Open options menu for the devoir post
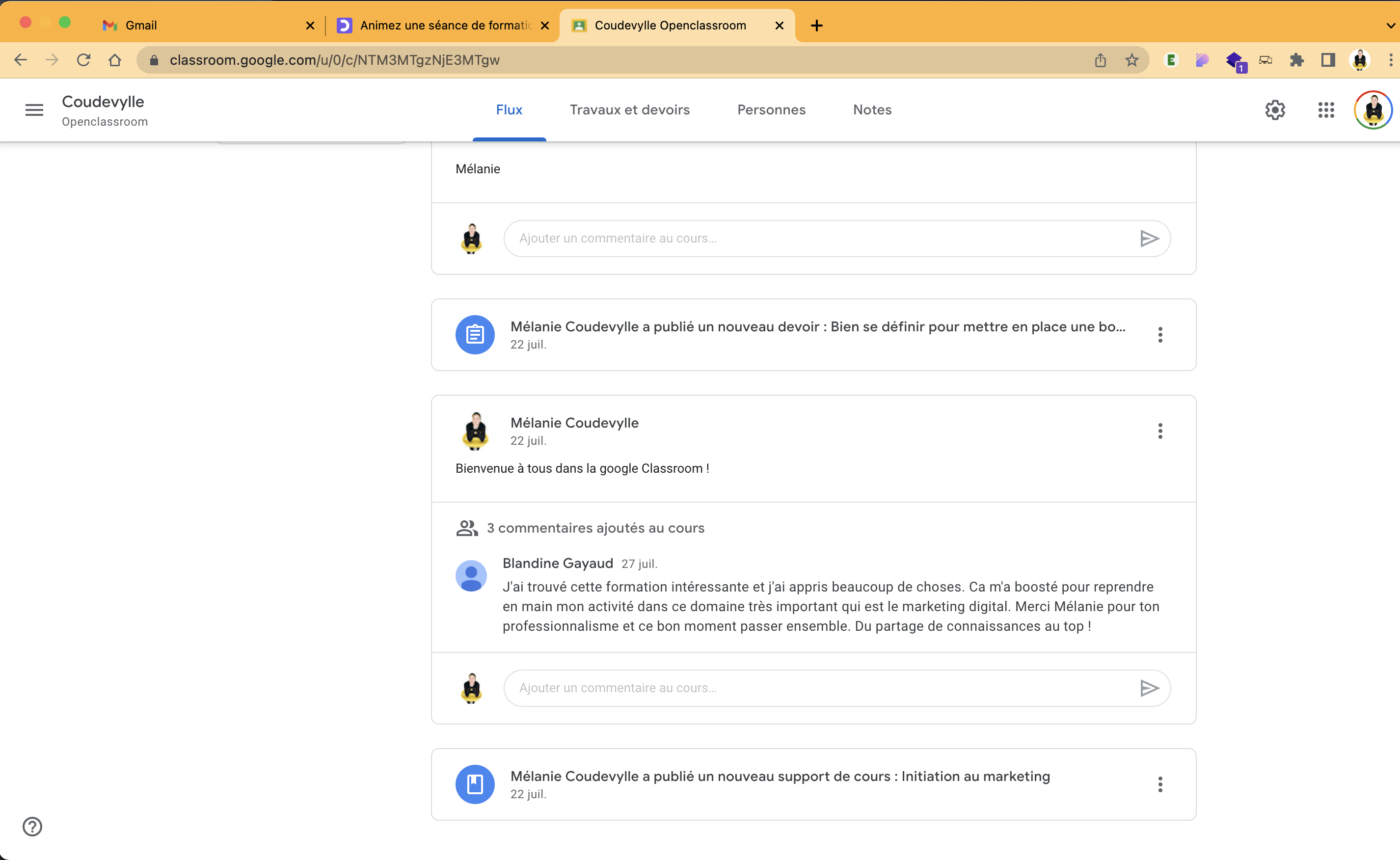1400x860 pixels. pos(1160,334)
